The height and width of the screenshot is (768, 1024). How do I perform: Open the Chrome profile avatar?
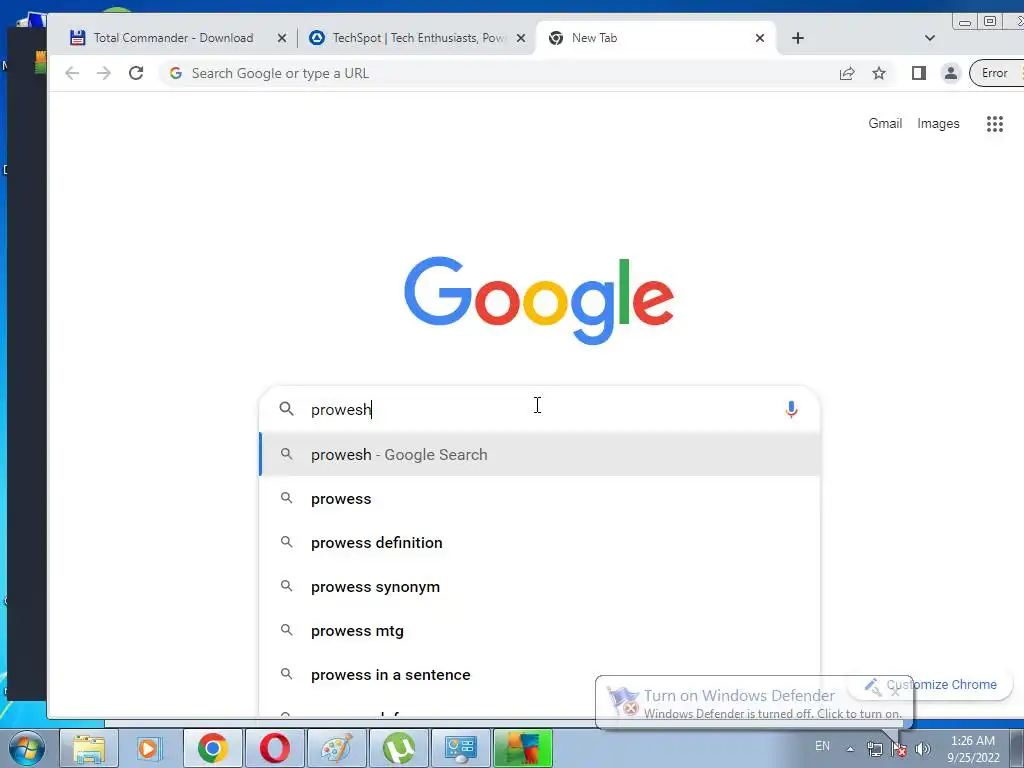(x=951, y=73)
